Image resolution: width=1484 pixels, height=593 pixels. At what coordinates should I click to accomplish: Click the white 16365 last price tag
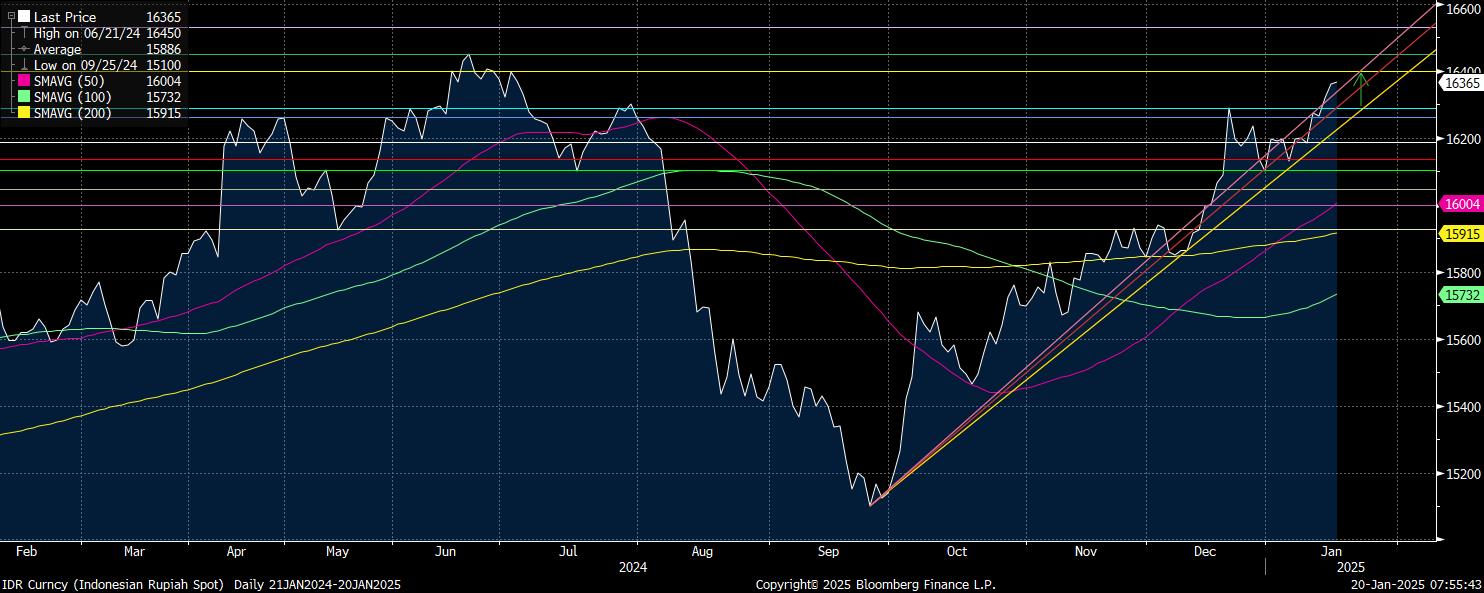coord(1460,85)
